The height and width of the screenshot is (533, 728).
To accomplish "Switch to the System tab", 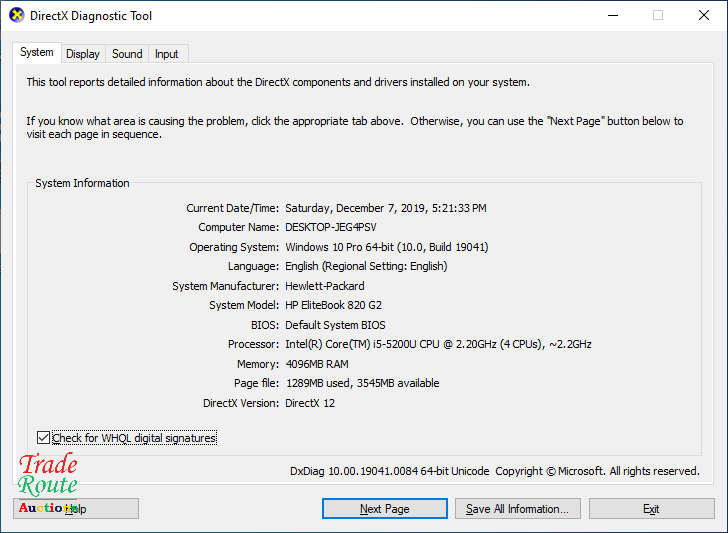I will (37, 53).
